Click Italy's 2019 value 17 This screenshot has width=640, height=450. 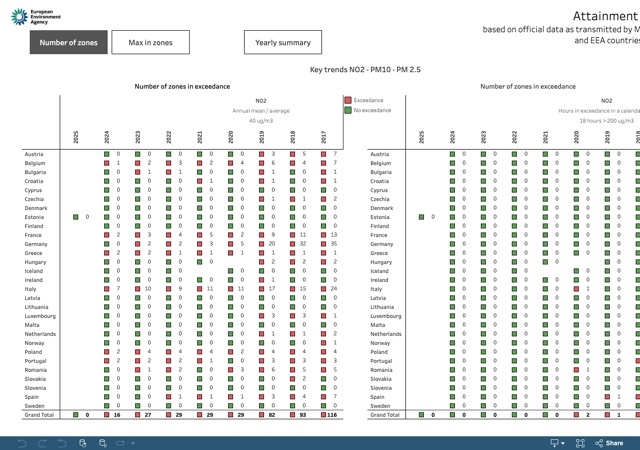tap(272, 289)
